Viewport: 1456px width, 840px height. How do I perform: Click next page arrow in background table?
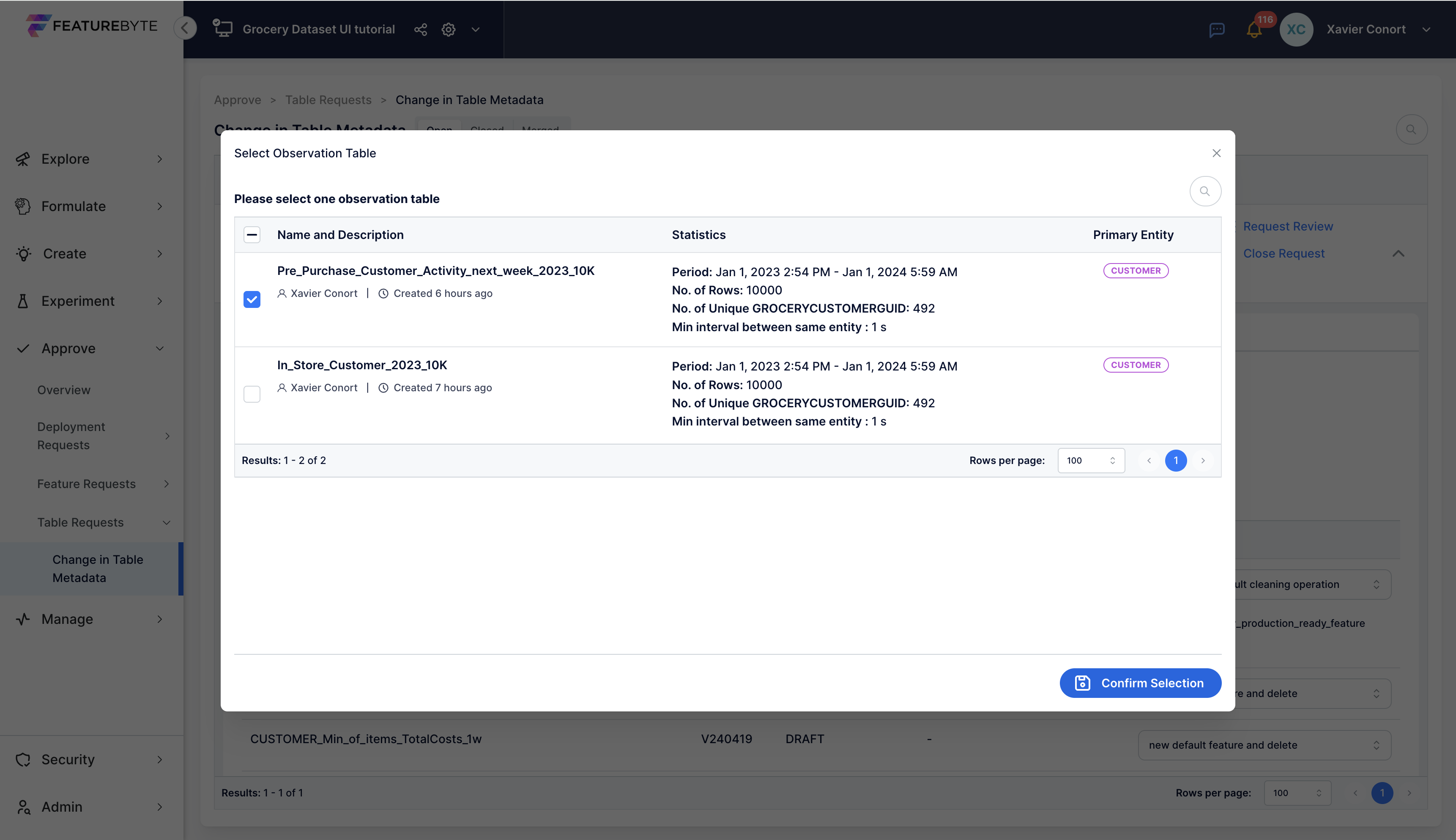coord(1409,793)
